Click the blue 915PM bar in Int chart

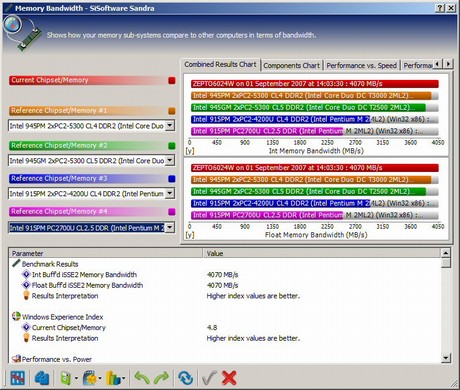[280, 119]
